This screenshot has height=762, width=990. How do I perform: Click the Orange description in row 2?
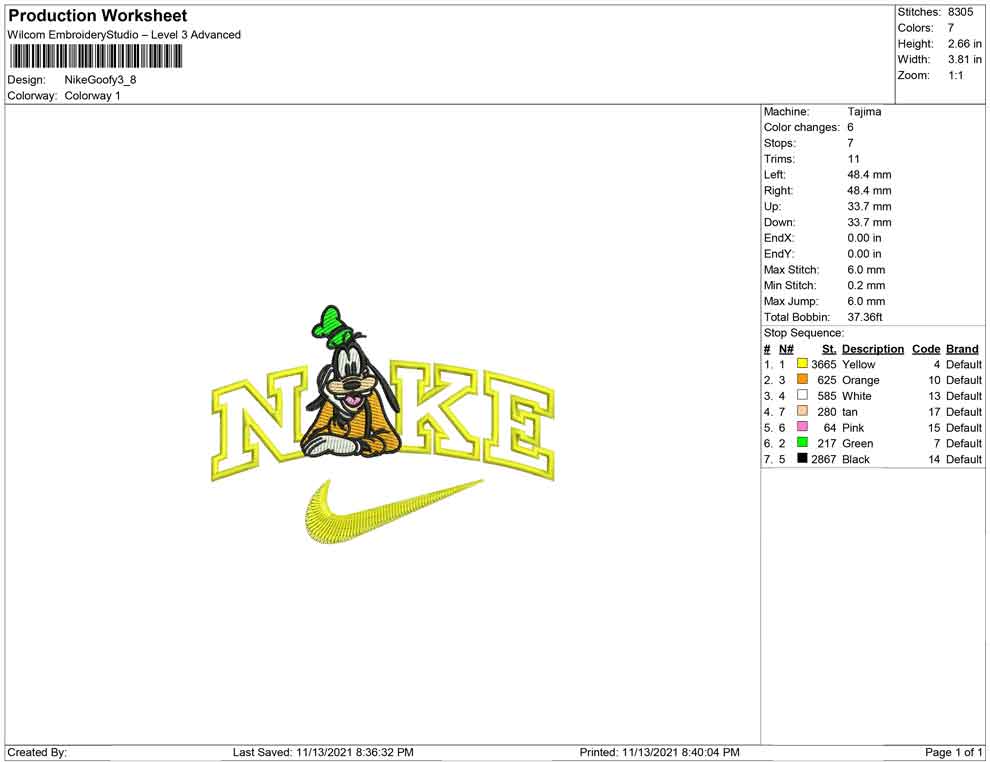(x=861, y=380)
